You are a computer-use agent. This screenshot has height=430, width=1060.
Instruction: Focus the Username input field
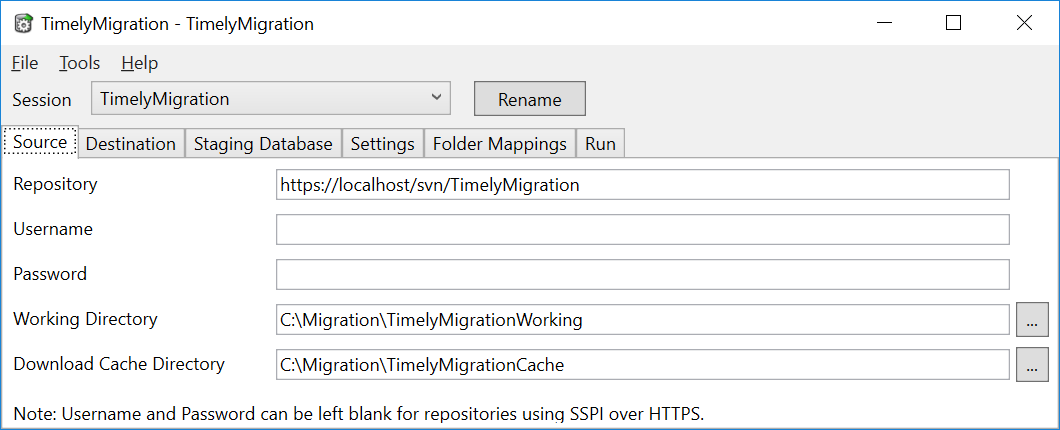tap(643, 229)
